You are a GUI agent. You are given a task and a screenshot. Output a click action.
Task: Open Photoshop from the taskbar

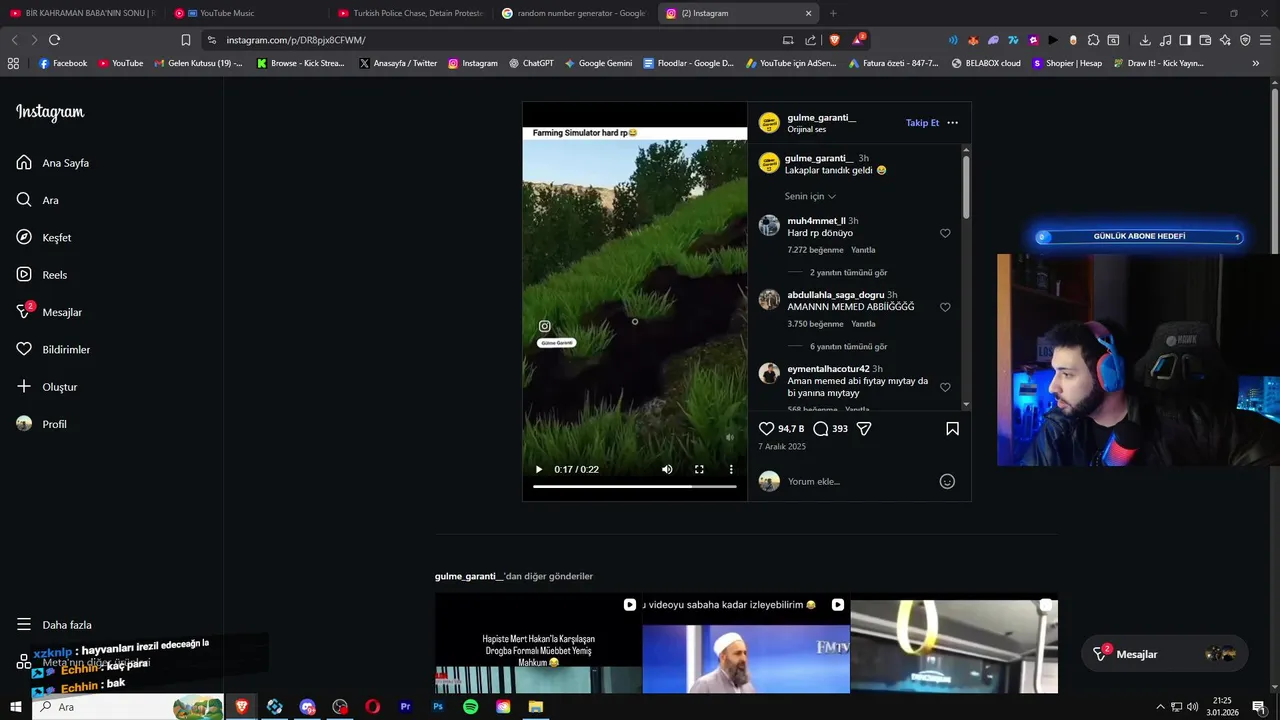(x=438, y=707)
